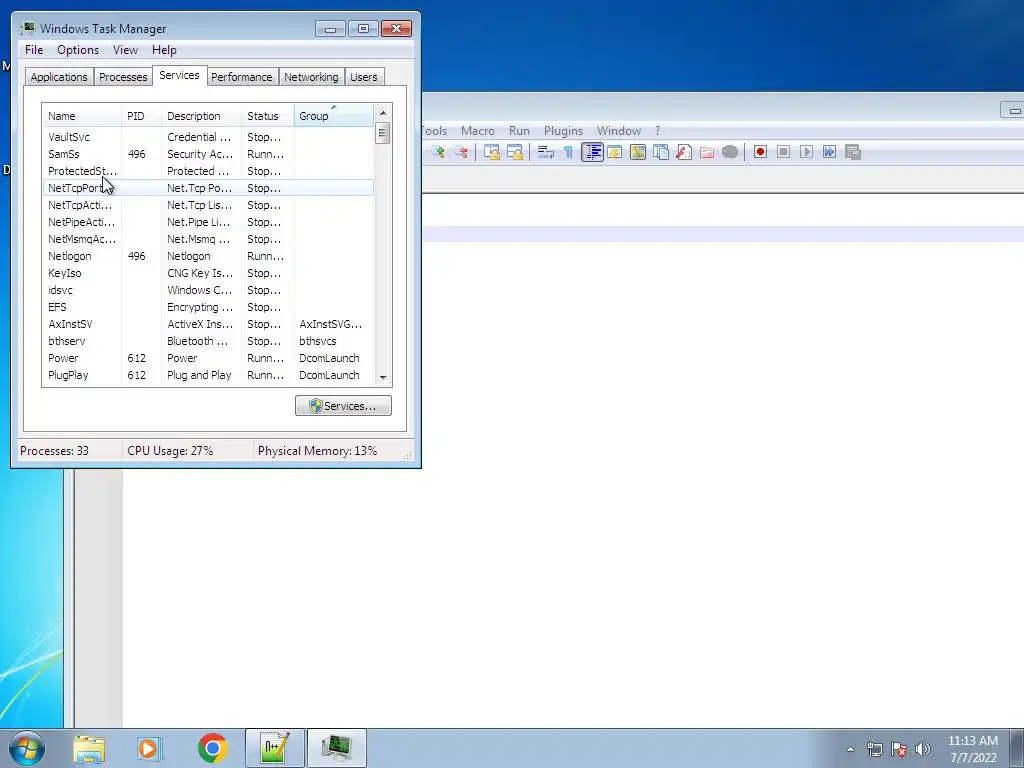Screen dimensions: 1024x768
Task: Open Macro menu in Notepad++
Action: [x=477, y=131]
